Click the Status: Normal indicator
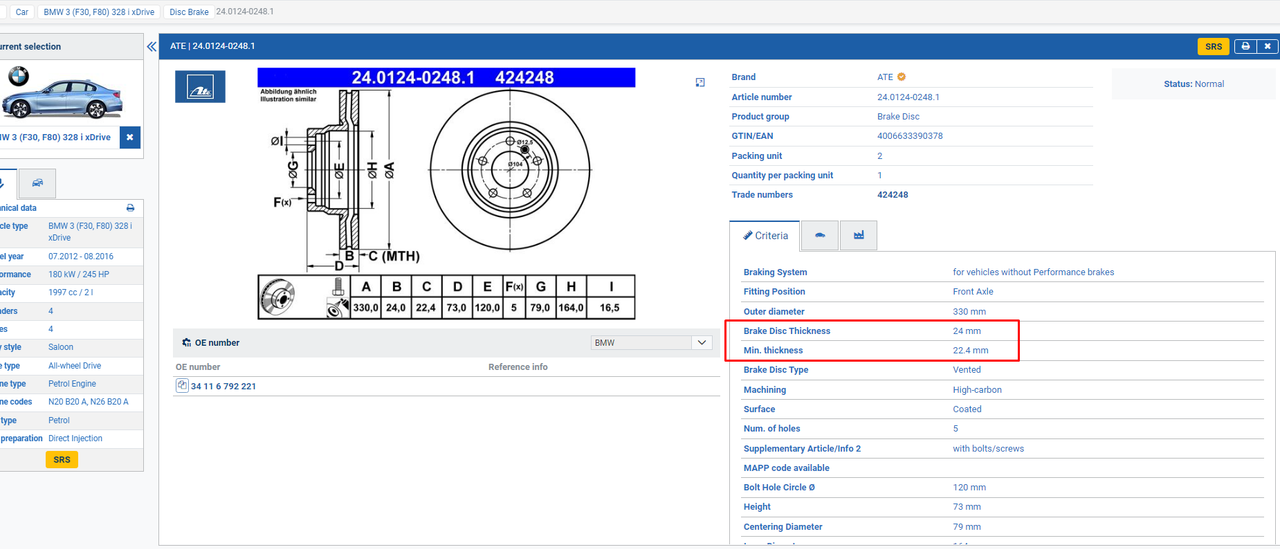The width and height of the screenshot is (1280, 549). (x=1194, y=84)
